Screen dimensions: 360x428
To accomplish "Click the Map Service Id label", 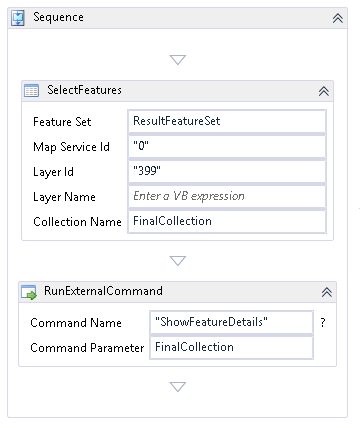I will 71,147.
